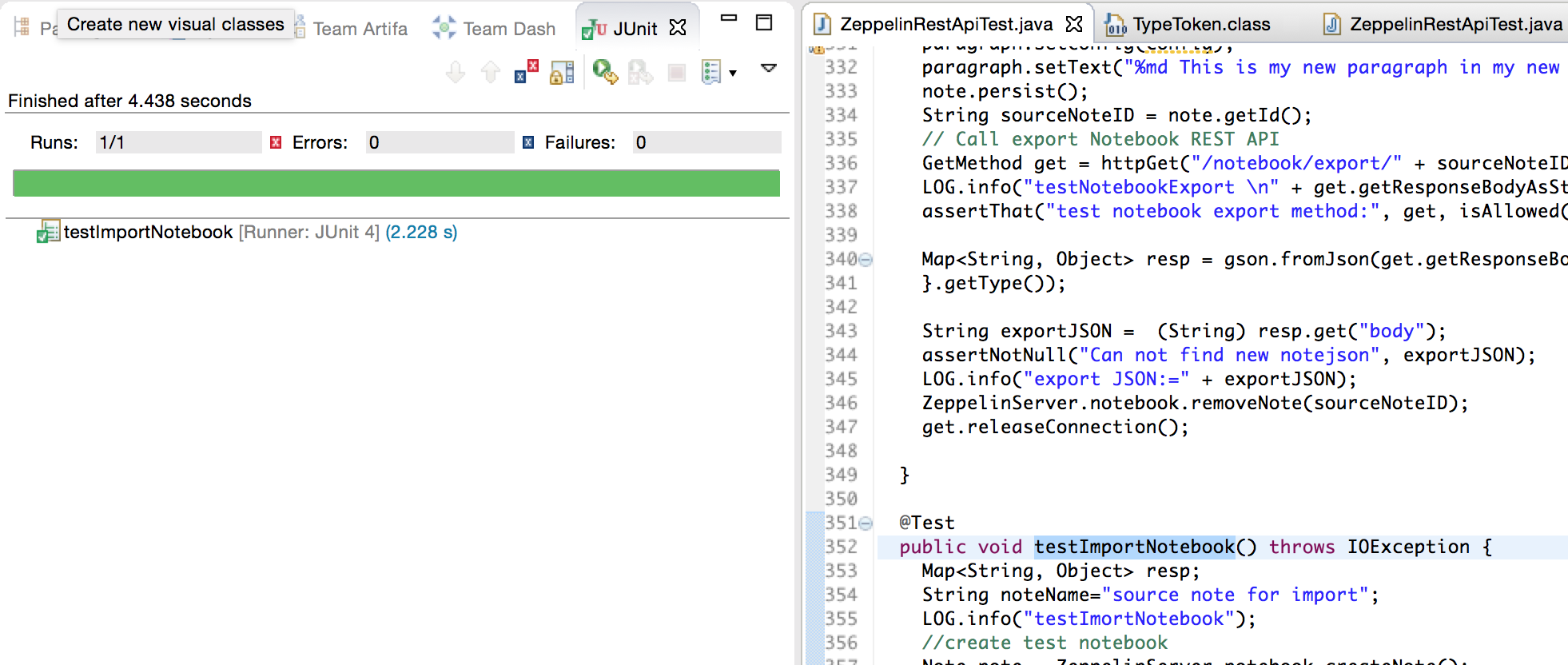
Task: Click the @Test annotation
Action: (x=927, y=523)
